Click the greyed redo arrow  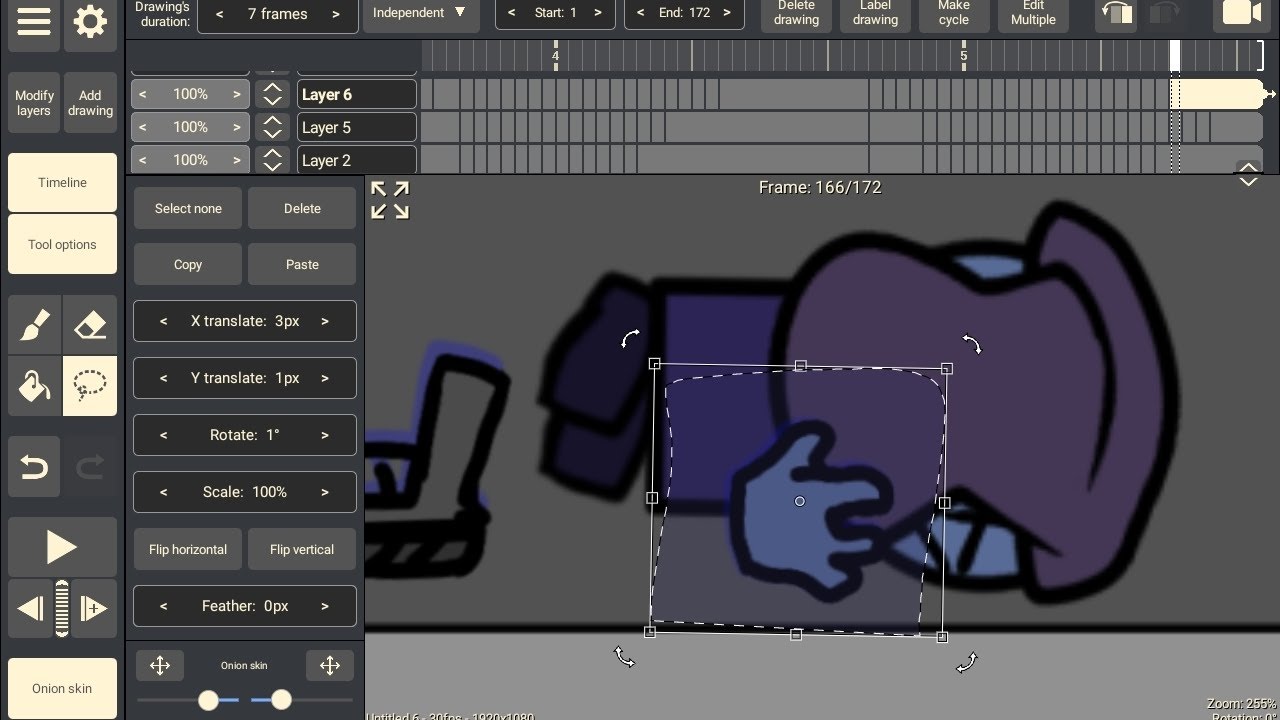[90, 467]
